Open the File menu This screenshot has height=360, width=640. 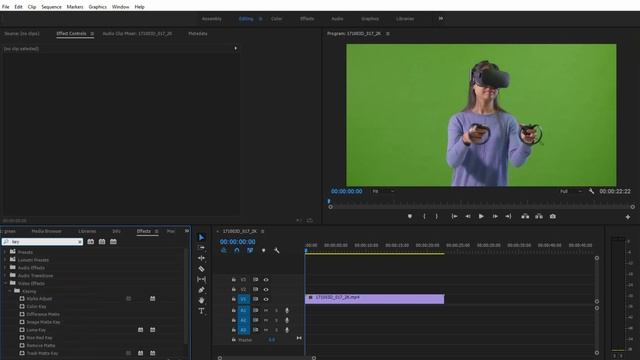(6, 7)
